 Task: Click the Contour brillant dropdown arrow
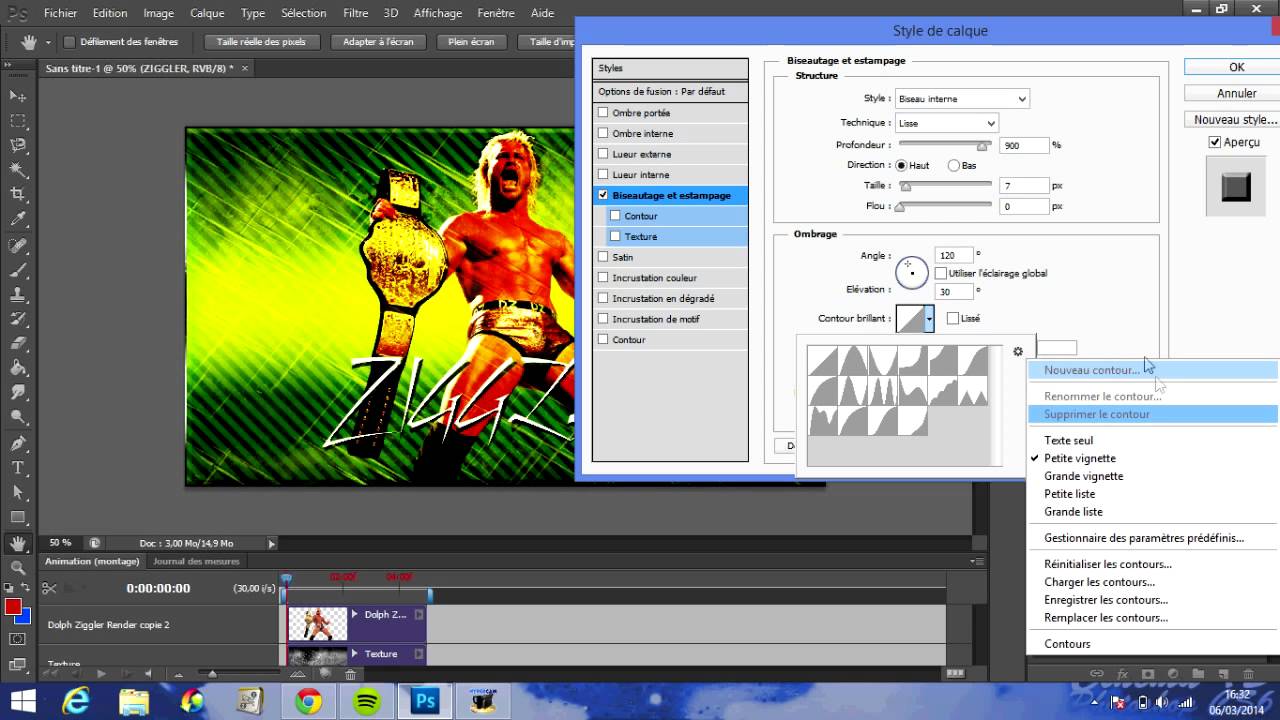tap(929, 319)
